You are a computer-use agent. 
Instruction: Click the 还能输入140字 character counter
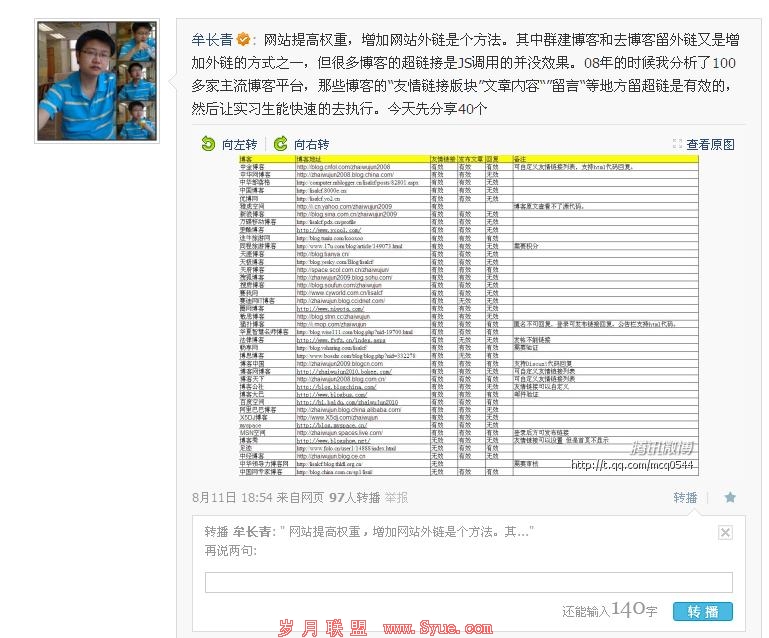tap(610, 611)
